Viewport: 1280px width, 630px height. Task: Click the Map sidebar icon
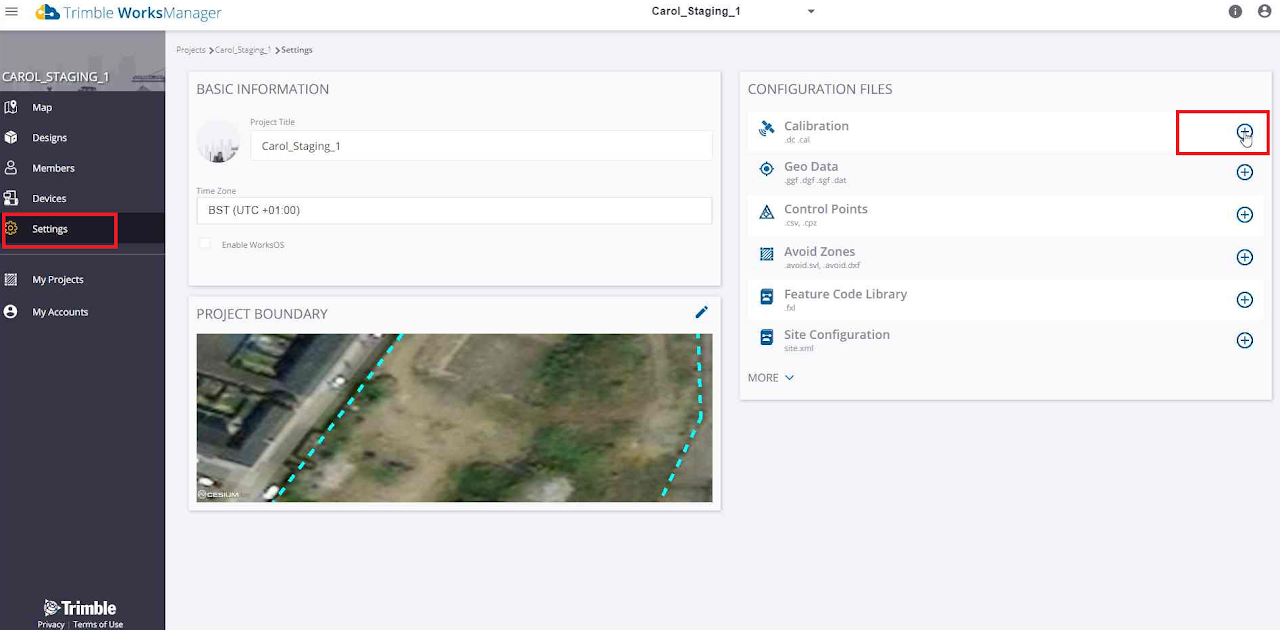coord(11,107)
